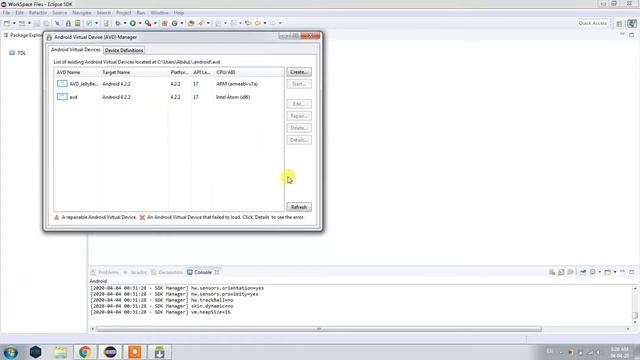This screenshot has width=640, height=360.
Task: Open the New wizard dropdown arrow
Action: pyautogui.click(x=14, y=23)
